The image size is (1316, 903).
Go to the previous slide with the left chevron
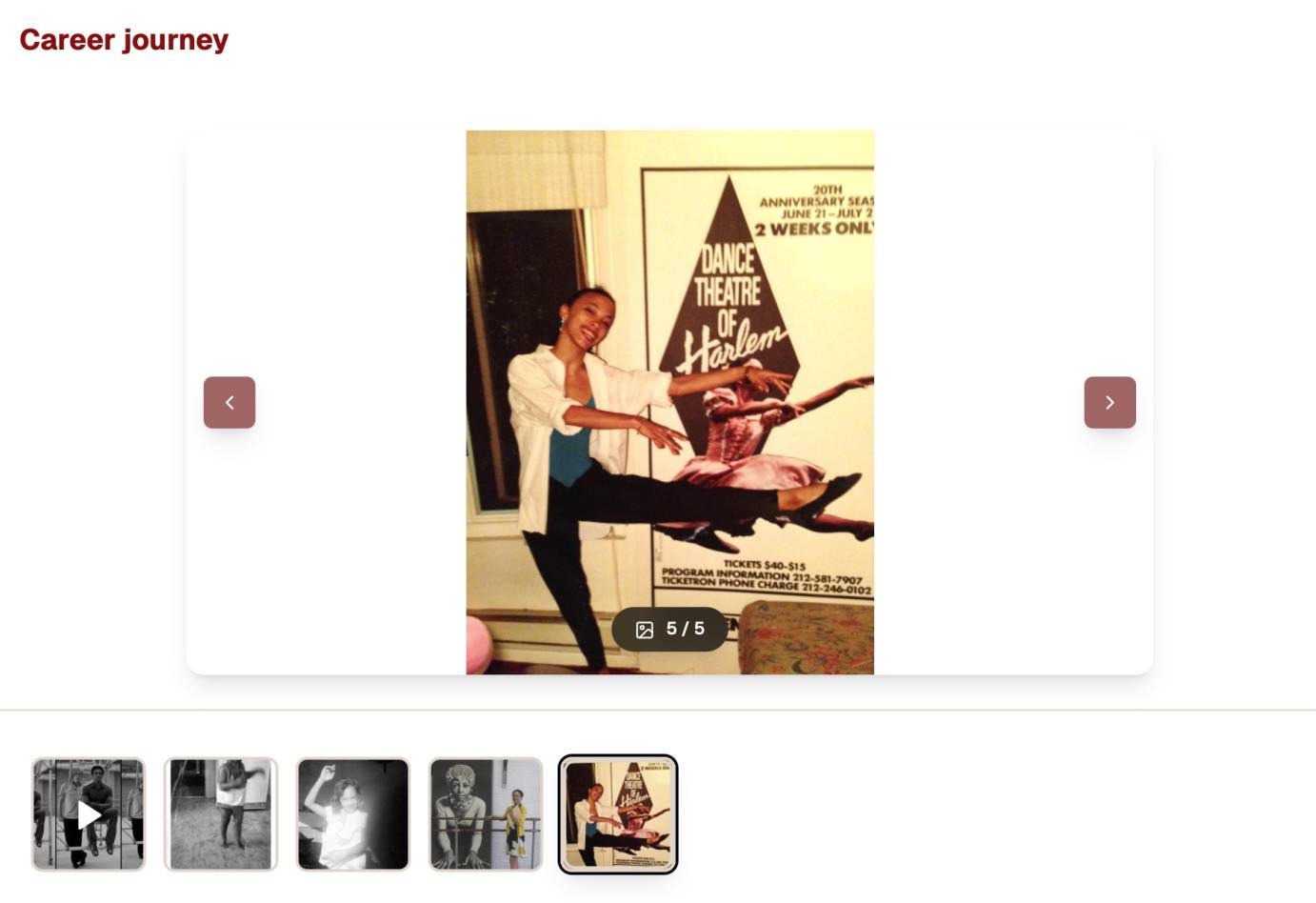[229, 402]
